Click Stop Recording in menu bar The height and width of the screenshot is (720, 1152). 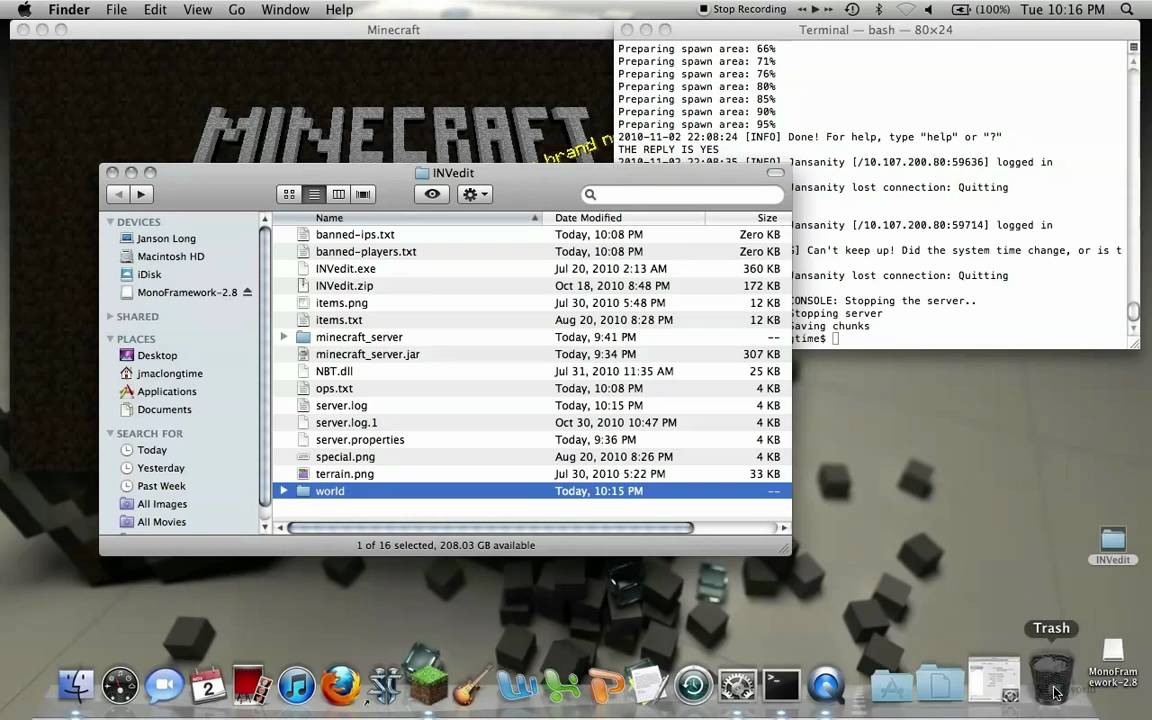(x=742, y=10)
